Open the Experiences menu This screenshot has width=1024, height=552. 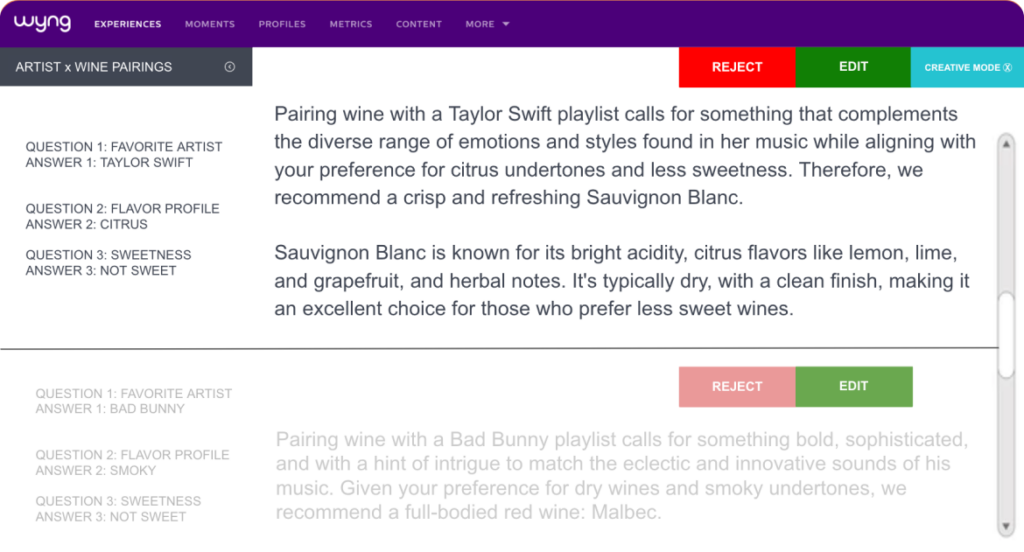[127, 24]
